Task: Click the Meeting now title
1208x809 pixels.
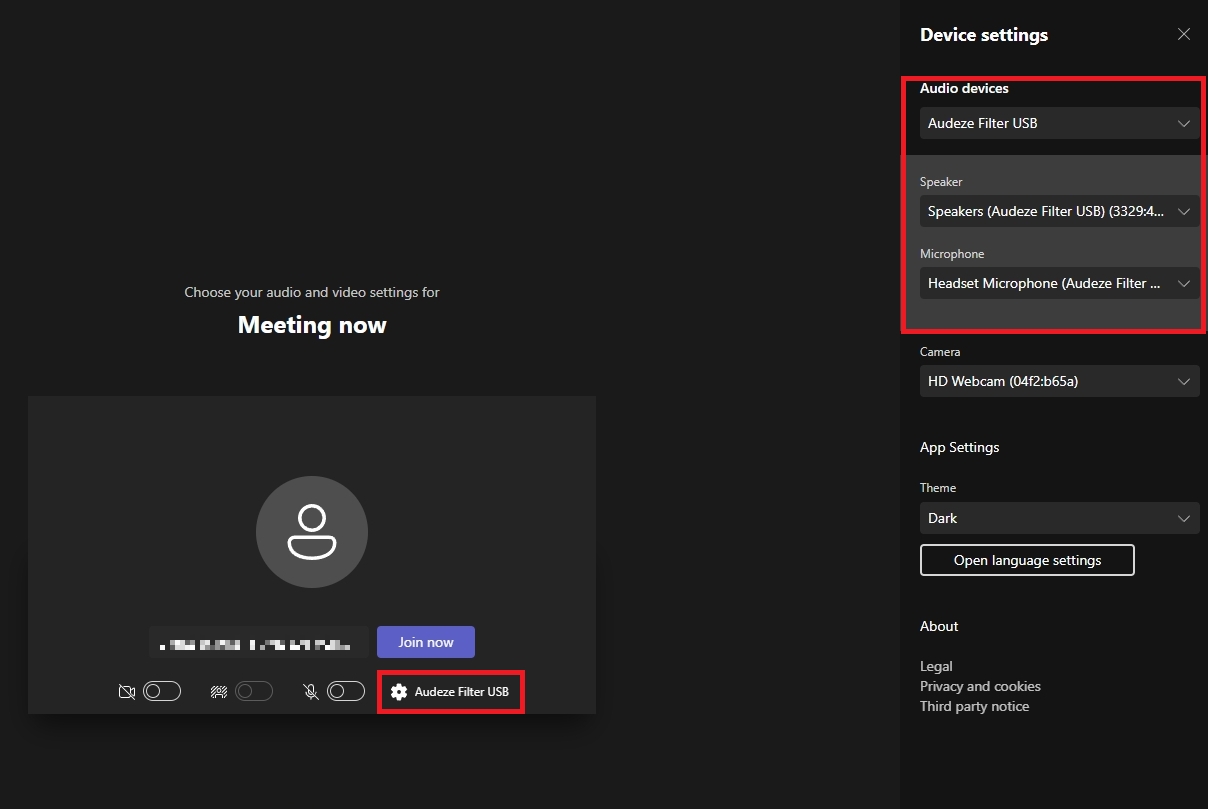Action: click(x=312, y=325)
